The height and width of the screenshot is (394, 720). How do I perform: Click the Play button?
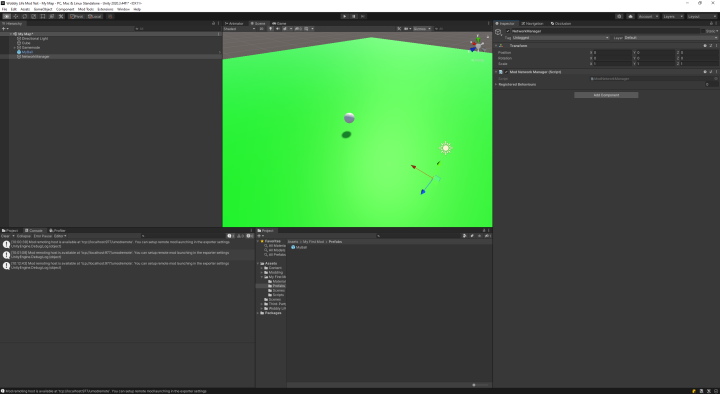pyautogui.click(x=344, y=16)
